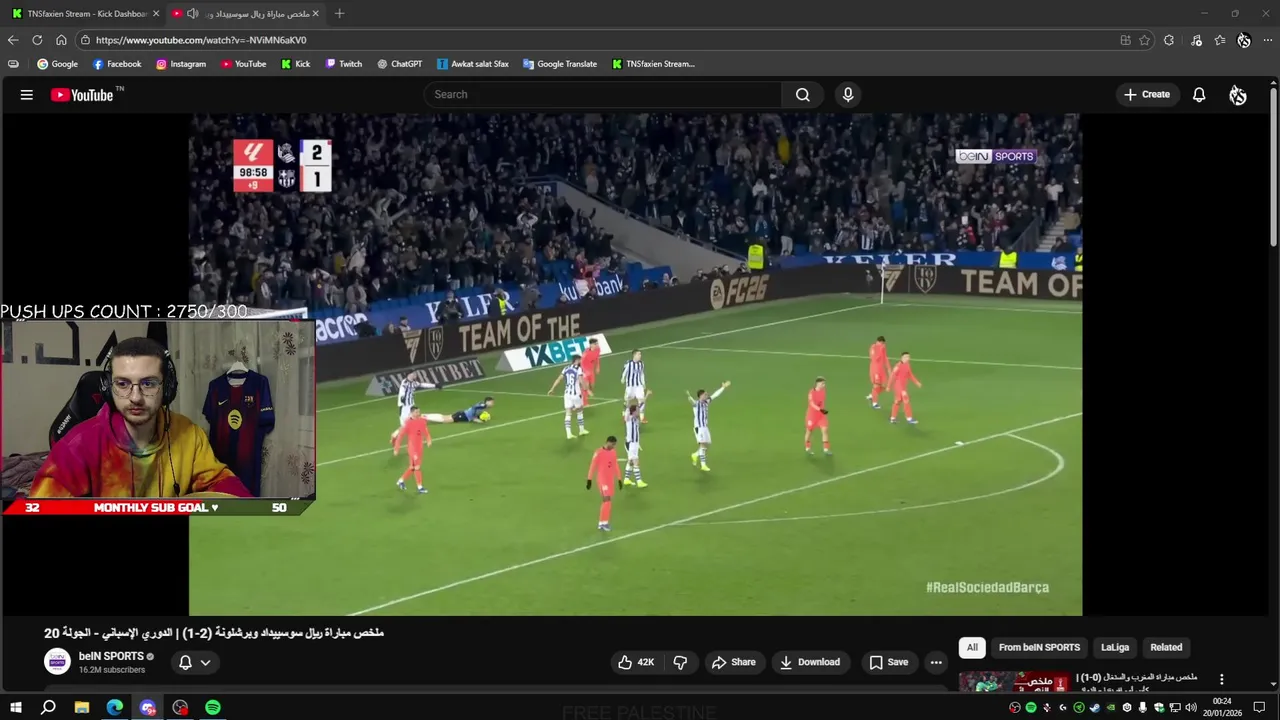Viewport: 1280px width, 720px height.
Task: Open Facebook bookmark
Action: coord(117,64)
